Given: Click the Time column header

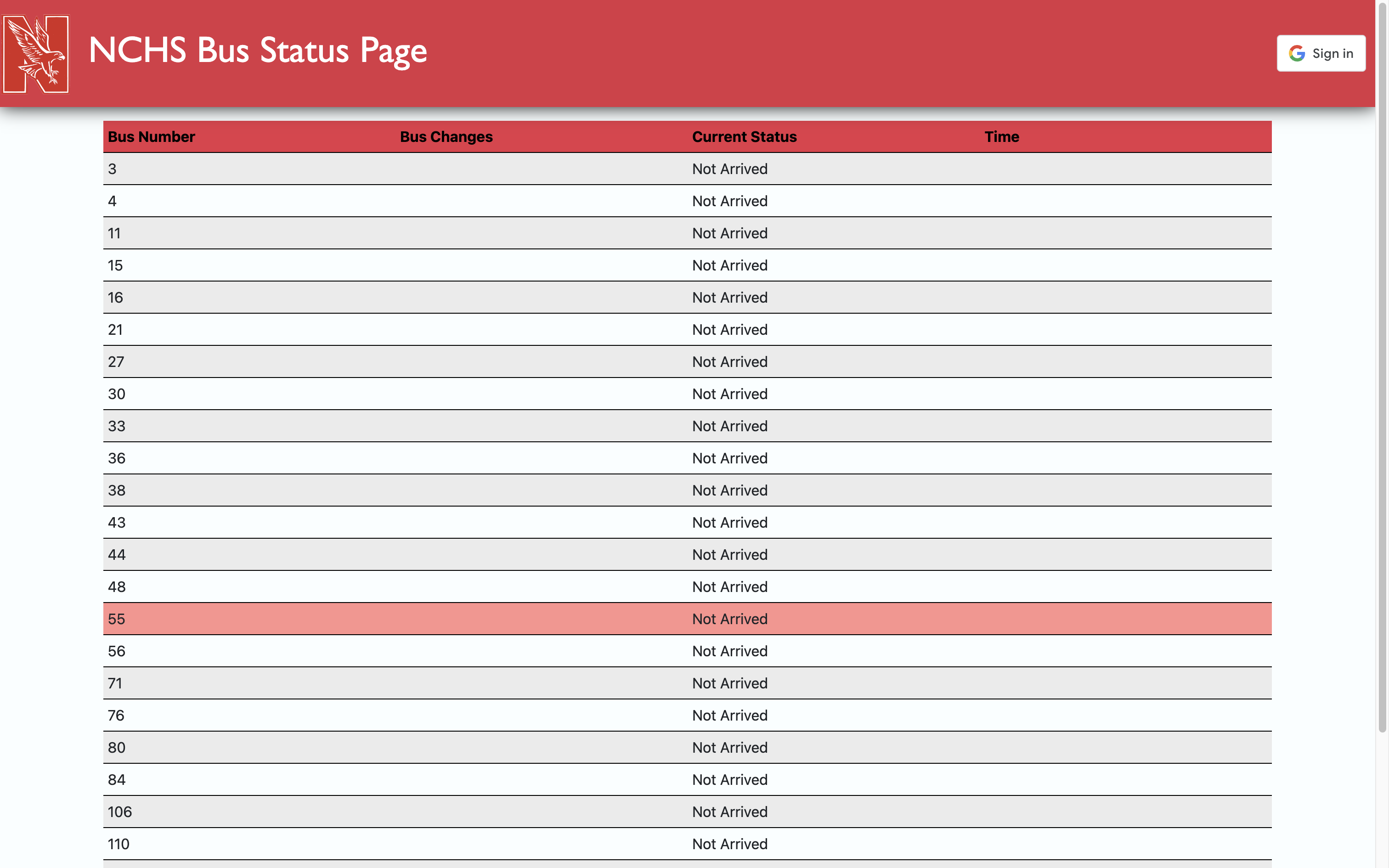Looking at the screenshot, I should [x=1002, y=137].
